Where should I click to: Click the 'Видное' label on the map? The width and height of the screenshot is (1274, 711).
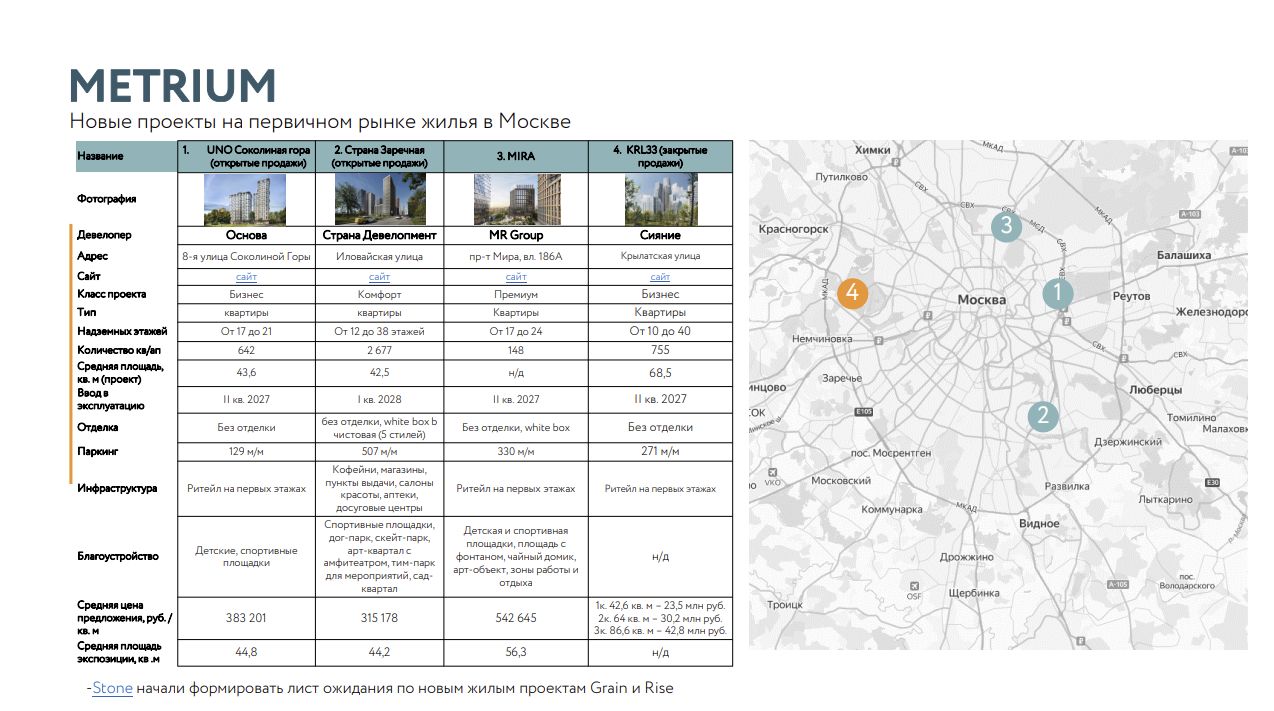[1039, 523]
